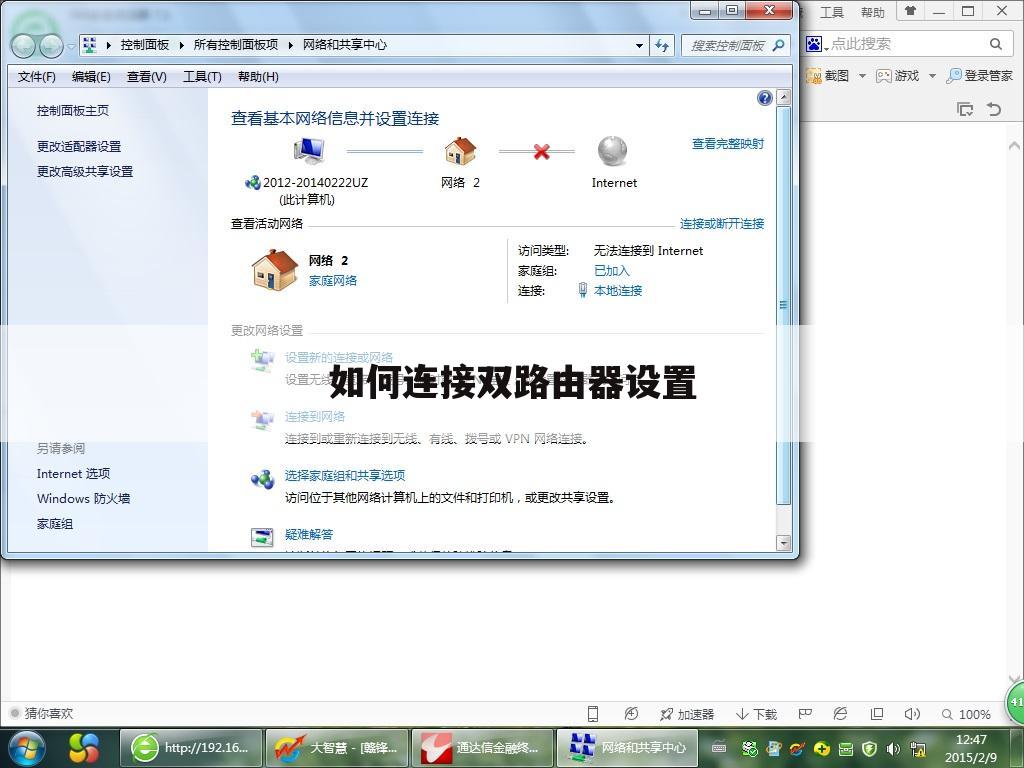
Task: Click the 网络 2 house icon under active networks
Action: 273,268
